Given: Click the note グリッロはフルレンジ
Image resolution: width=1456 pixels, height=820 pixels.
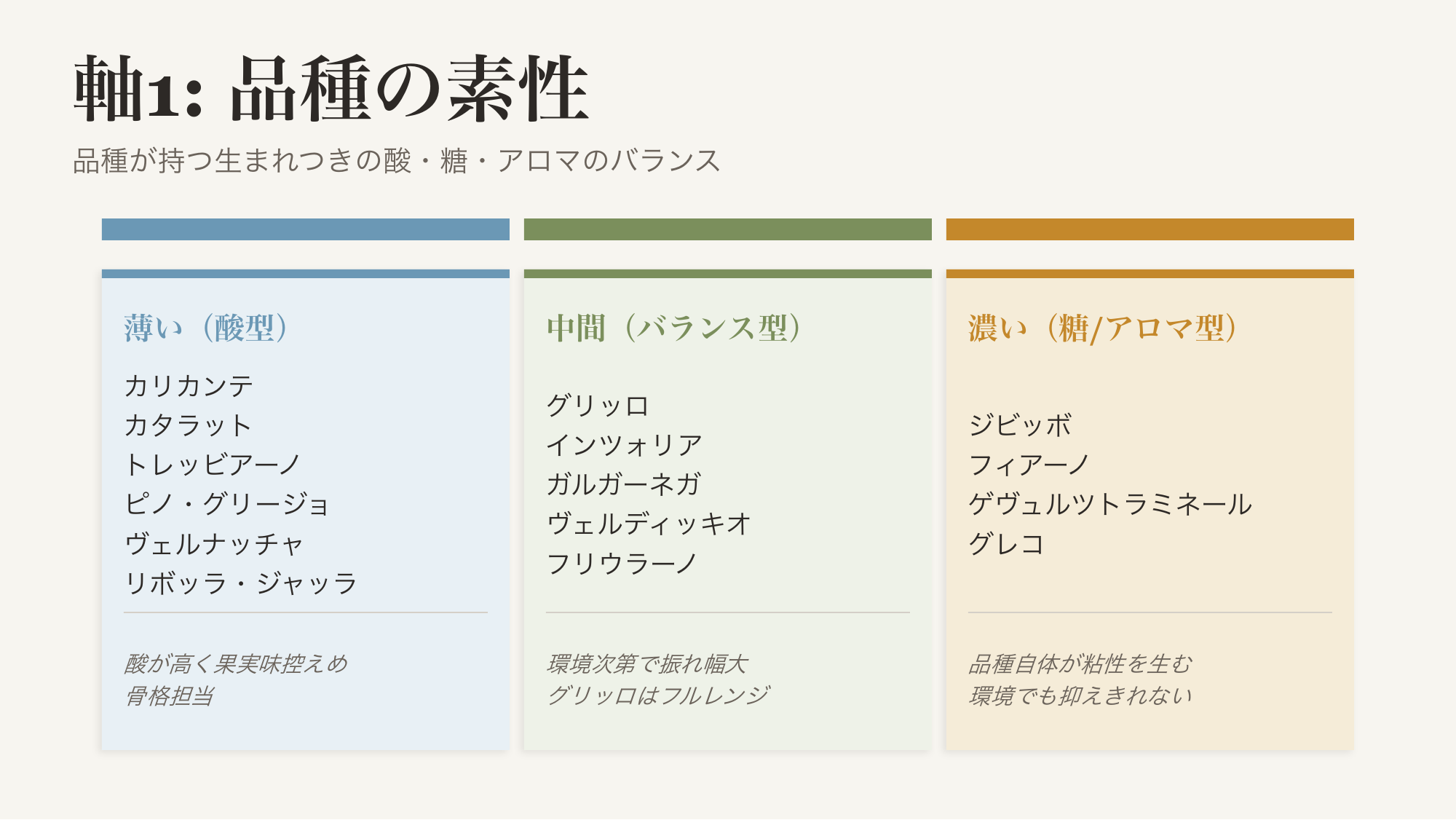Looking at the screenshot, I should (658, 696).
